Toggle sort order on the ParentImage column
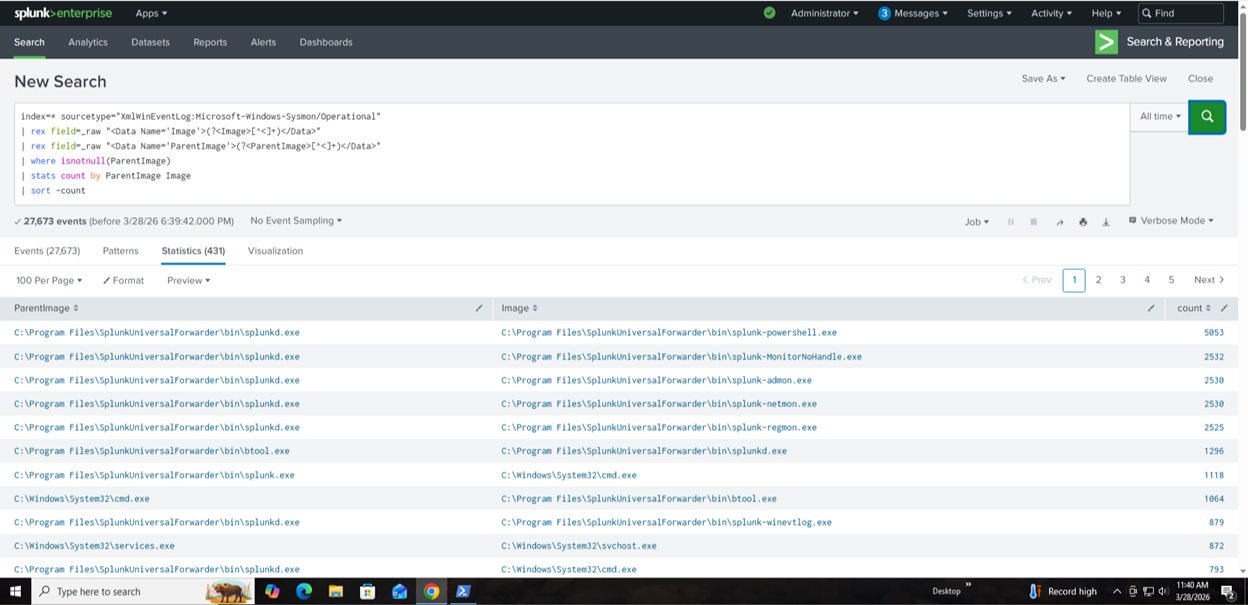 pos(46,308)
